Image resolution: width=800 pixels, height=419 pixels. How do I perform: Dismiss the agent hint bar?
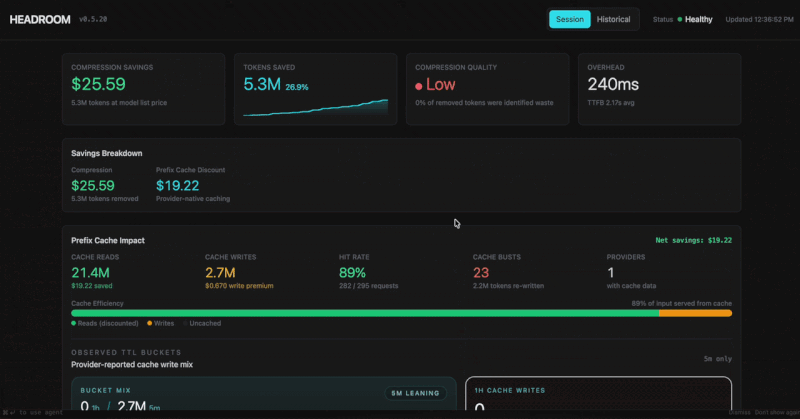click(x=740, y=412)
